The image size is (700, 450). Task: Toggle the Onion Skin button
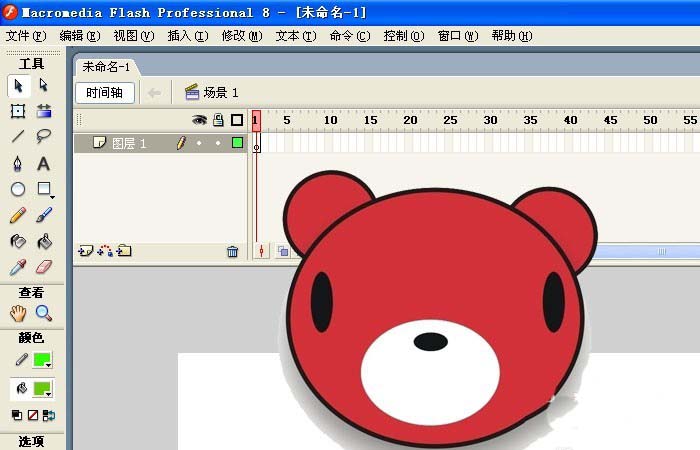283,251
